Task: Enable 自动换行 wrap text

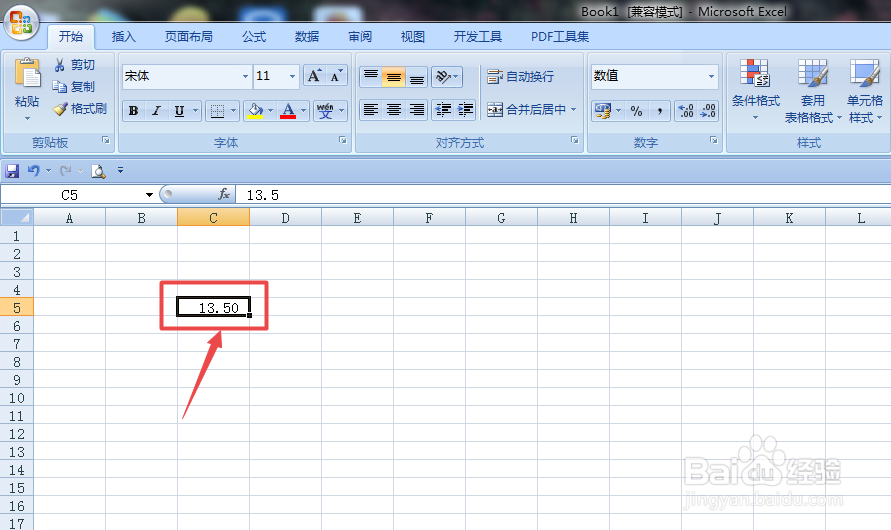Action: (x=521, y=77)
